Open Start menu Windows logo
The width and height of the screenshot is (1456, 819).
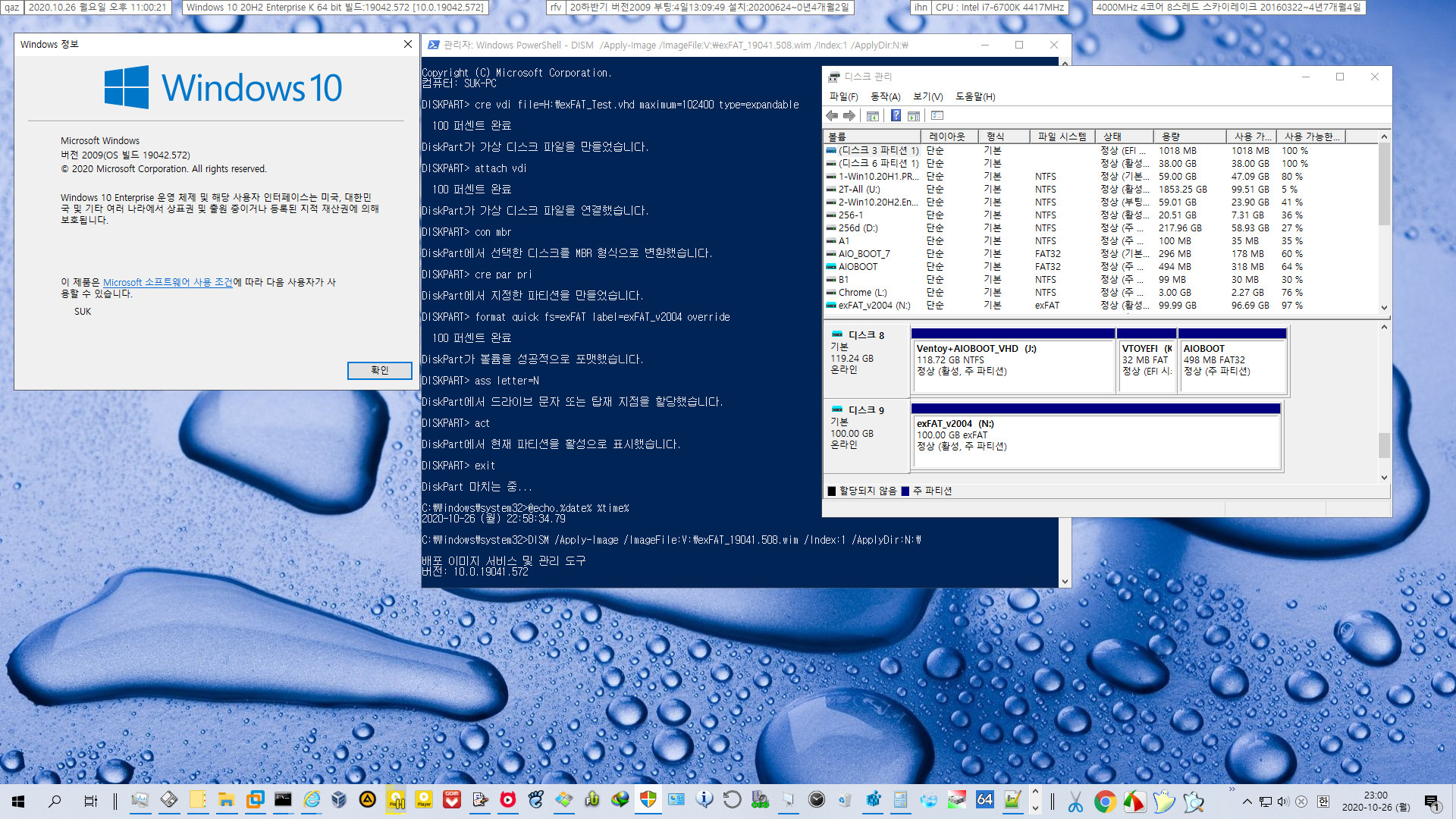coord(18,801)
